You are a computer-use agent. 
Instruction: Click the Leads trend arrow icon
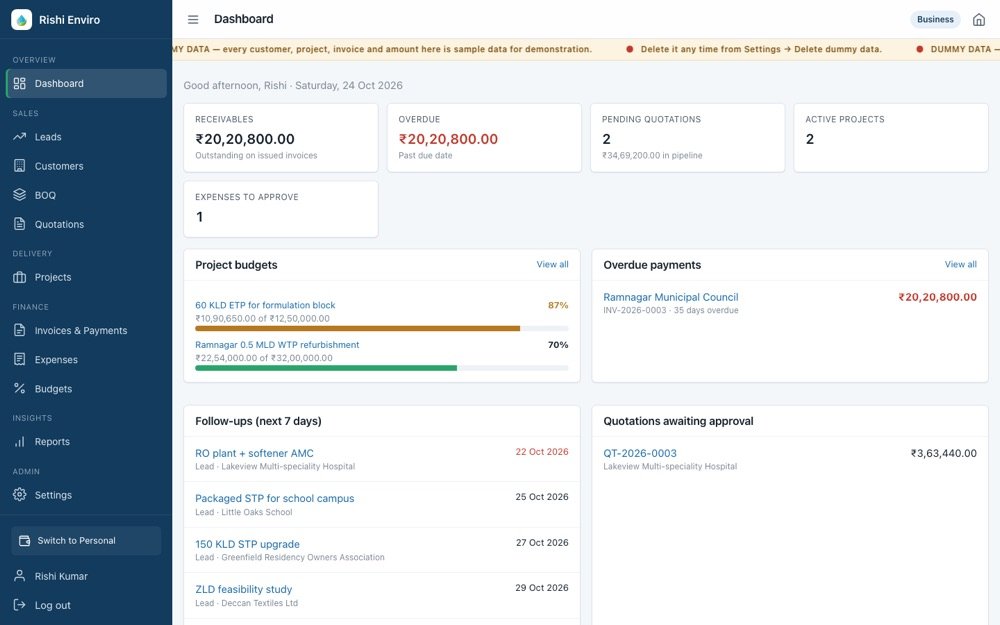pyautogui.click(x=20, y=136)
